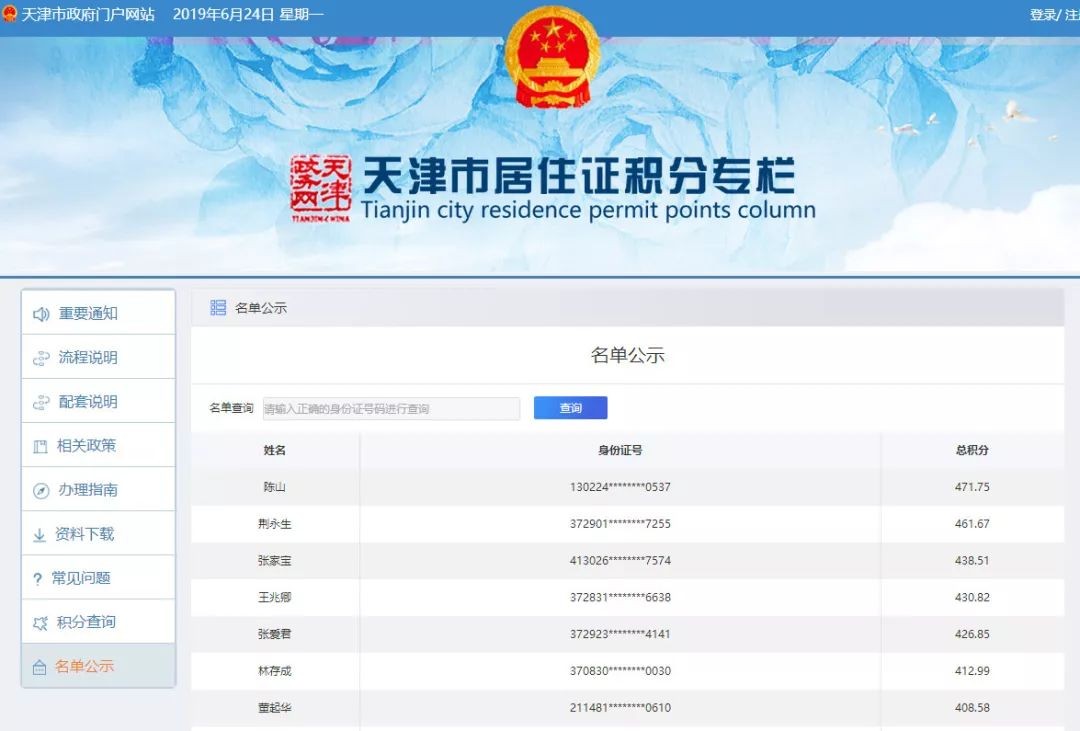
Task: Click the flow icon beside 流程说明
Action: (x=41, y=358)
